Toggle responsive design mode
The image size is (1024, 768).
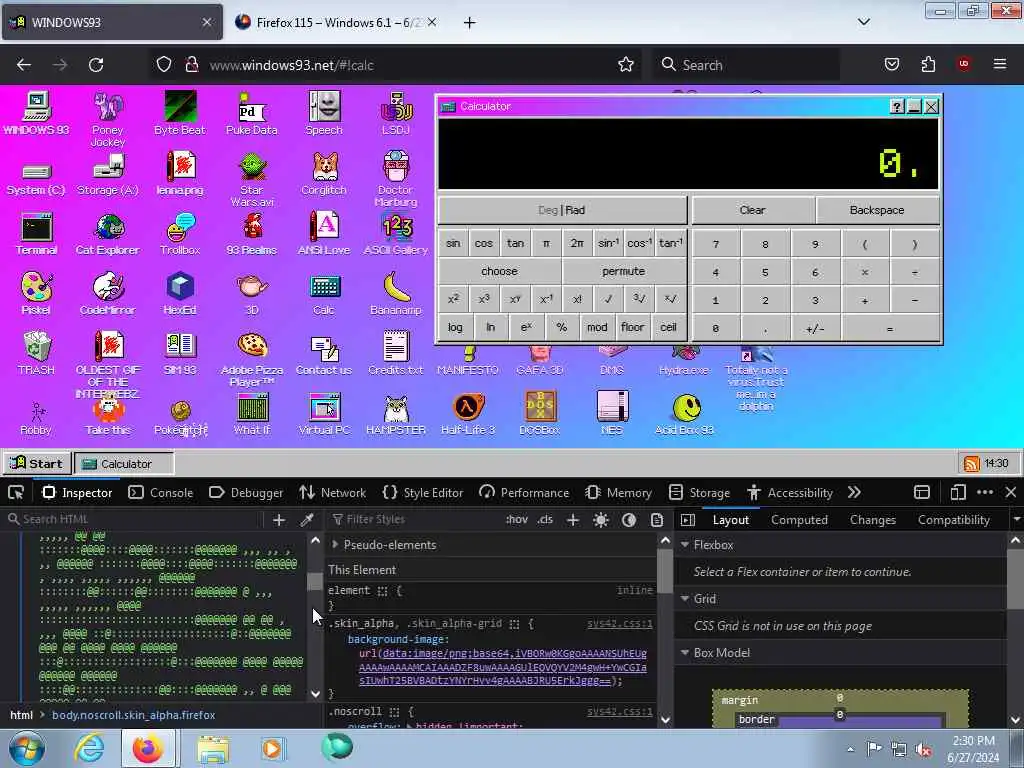coord(958,492)
